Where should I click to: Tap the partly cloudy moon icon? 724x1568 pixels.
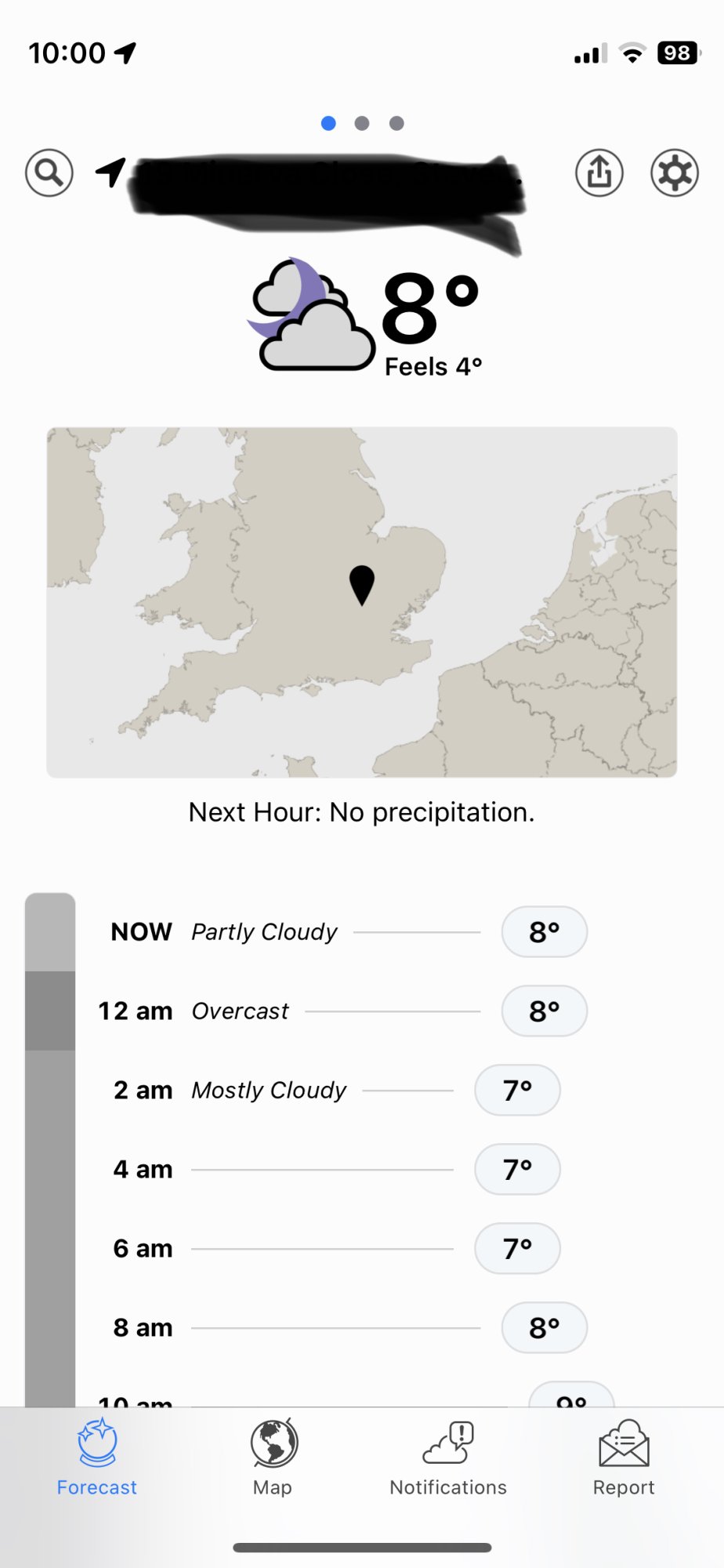click(312, 315)
